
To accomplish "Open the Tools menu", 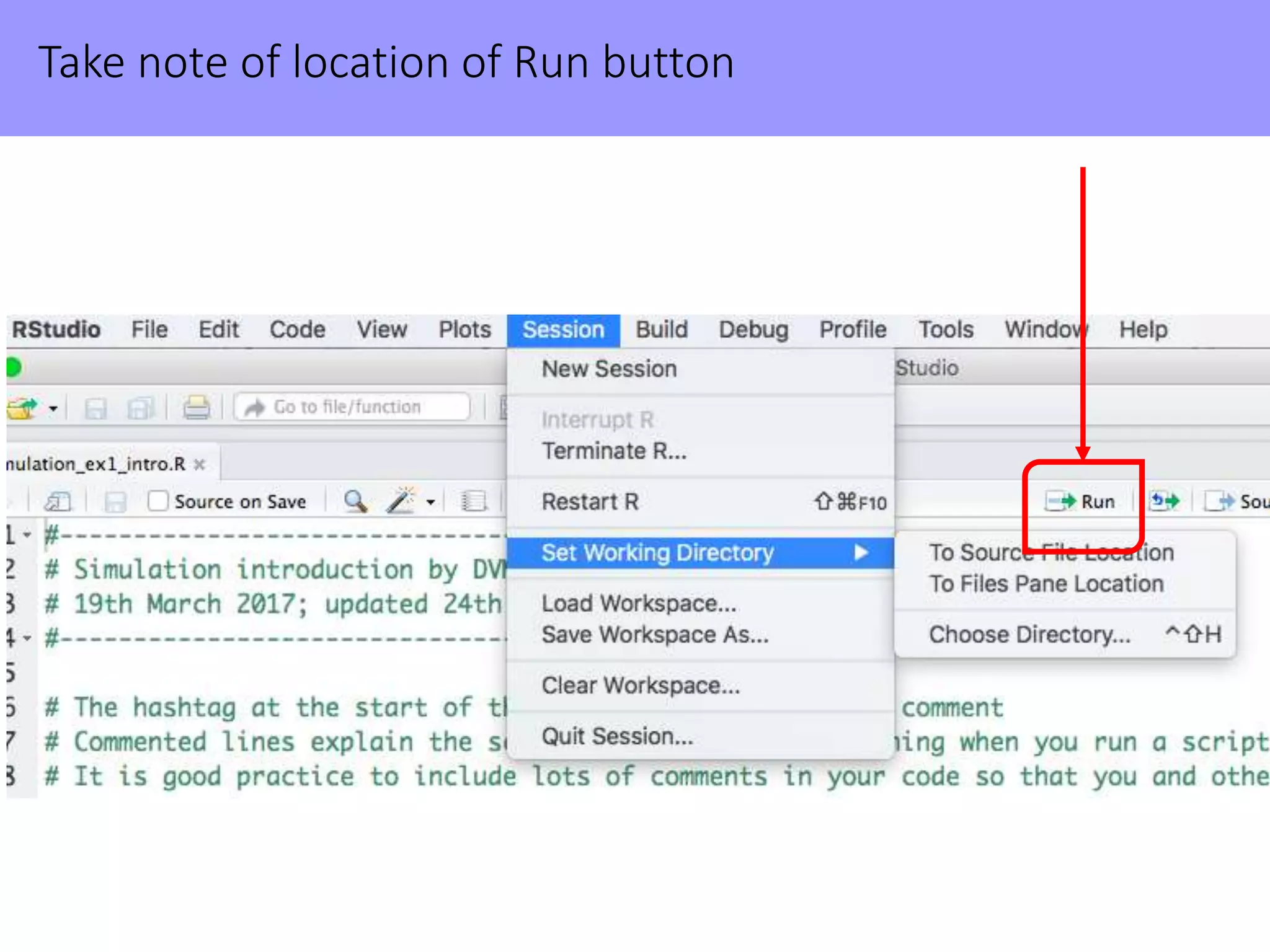I will click(x=946, y=330).
